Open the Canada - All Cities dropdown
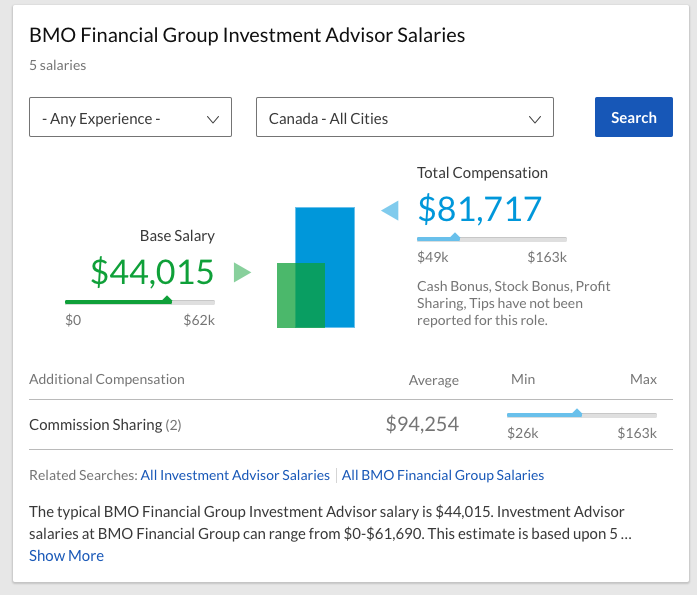This screenshot has width=697, height=595. 405,117
